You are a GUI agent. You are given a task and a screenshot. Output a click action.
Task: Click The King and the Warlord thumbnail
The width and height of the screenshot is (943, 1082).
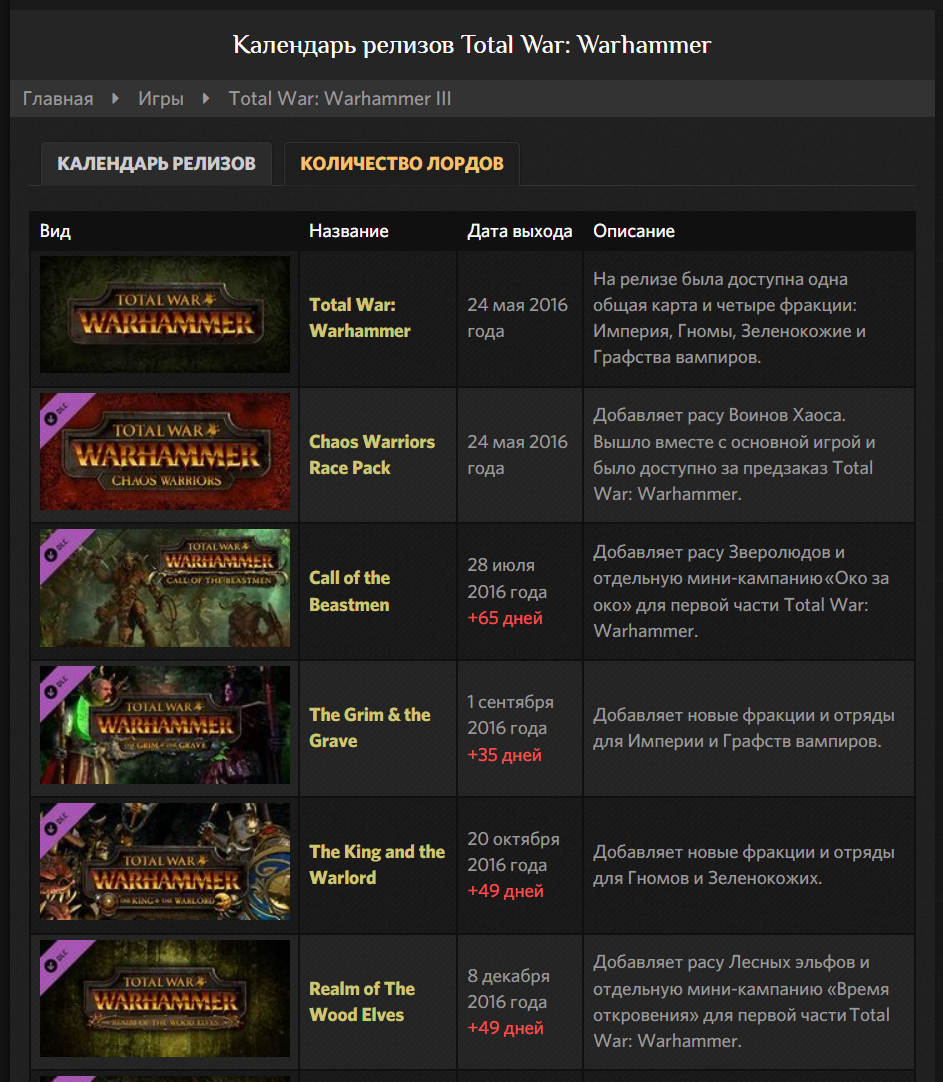coord(165,861)
